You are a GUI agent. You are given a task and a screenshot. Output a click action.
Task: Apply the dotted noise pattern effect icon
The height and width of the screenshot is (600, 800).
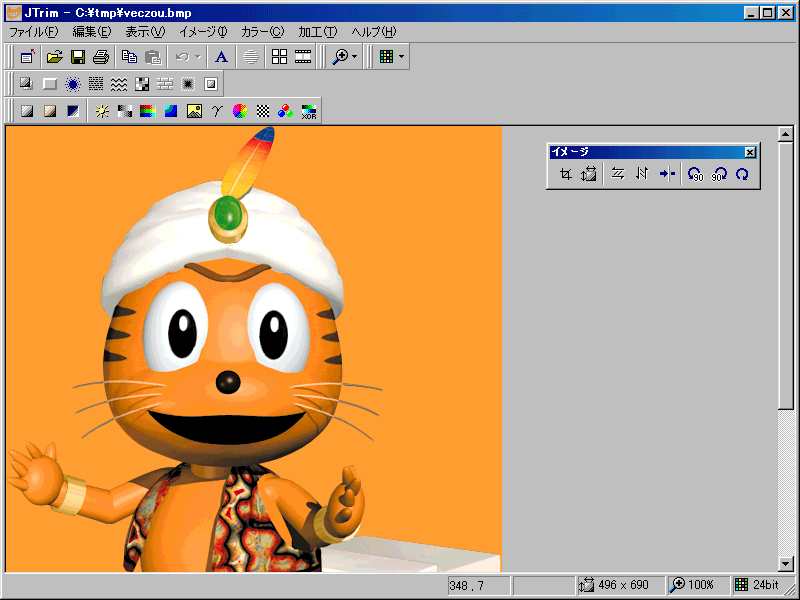[96, 84]
